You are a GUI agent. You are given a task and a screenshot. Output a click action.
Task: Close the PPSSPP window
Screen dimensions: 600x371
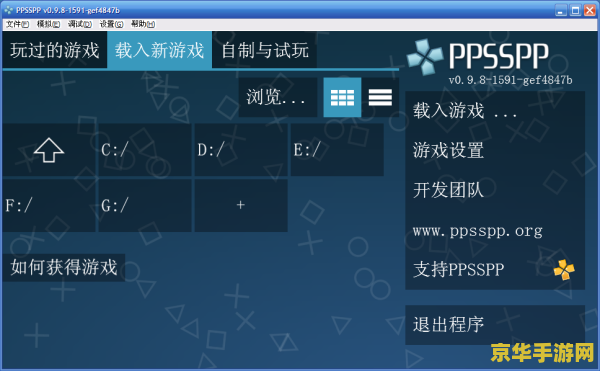coord(589,10)
